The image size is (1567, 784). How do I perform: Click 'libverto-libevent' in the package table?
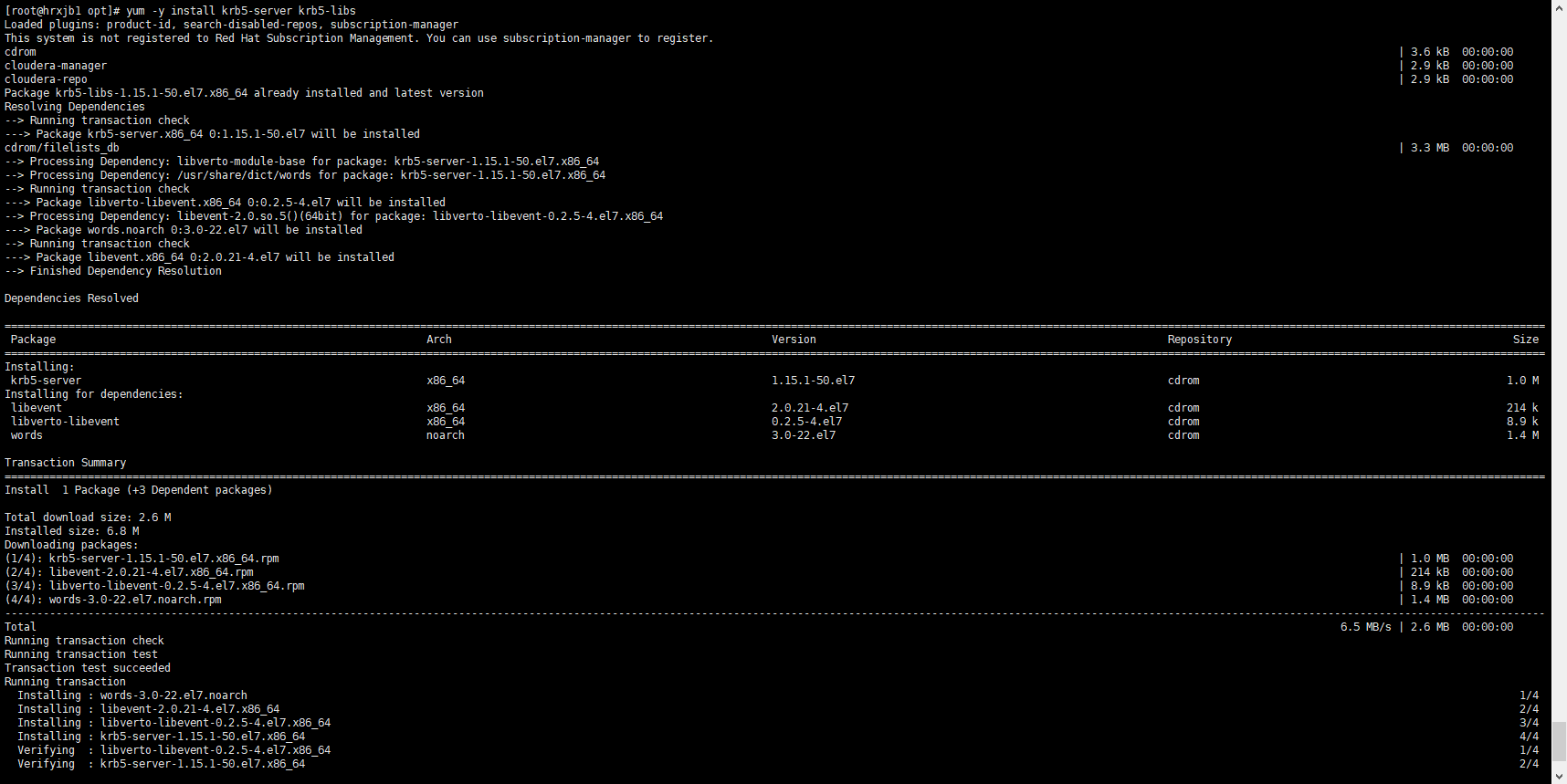tap(66, 422)
